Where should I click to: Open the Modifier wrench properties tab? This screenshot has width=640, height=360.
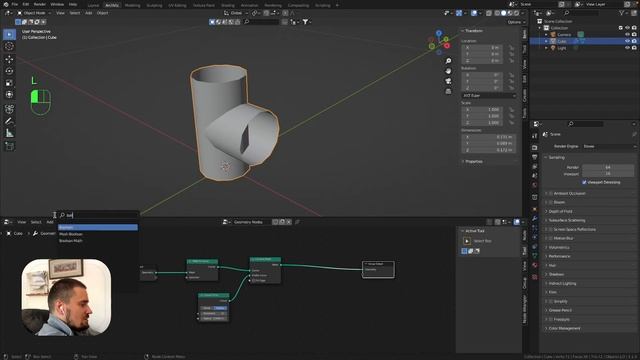pyautogui.click(x=535, y=218)
